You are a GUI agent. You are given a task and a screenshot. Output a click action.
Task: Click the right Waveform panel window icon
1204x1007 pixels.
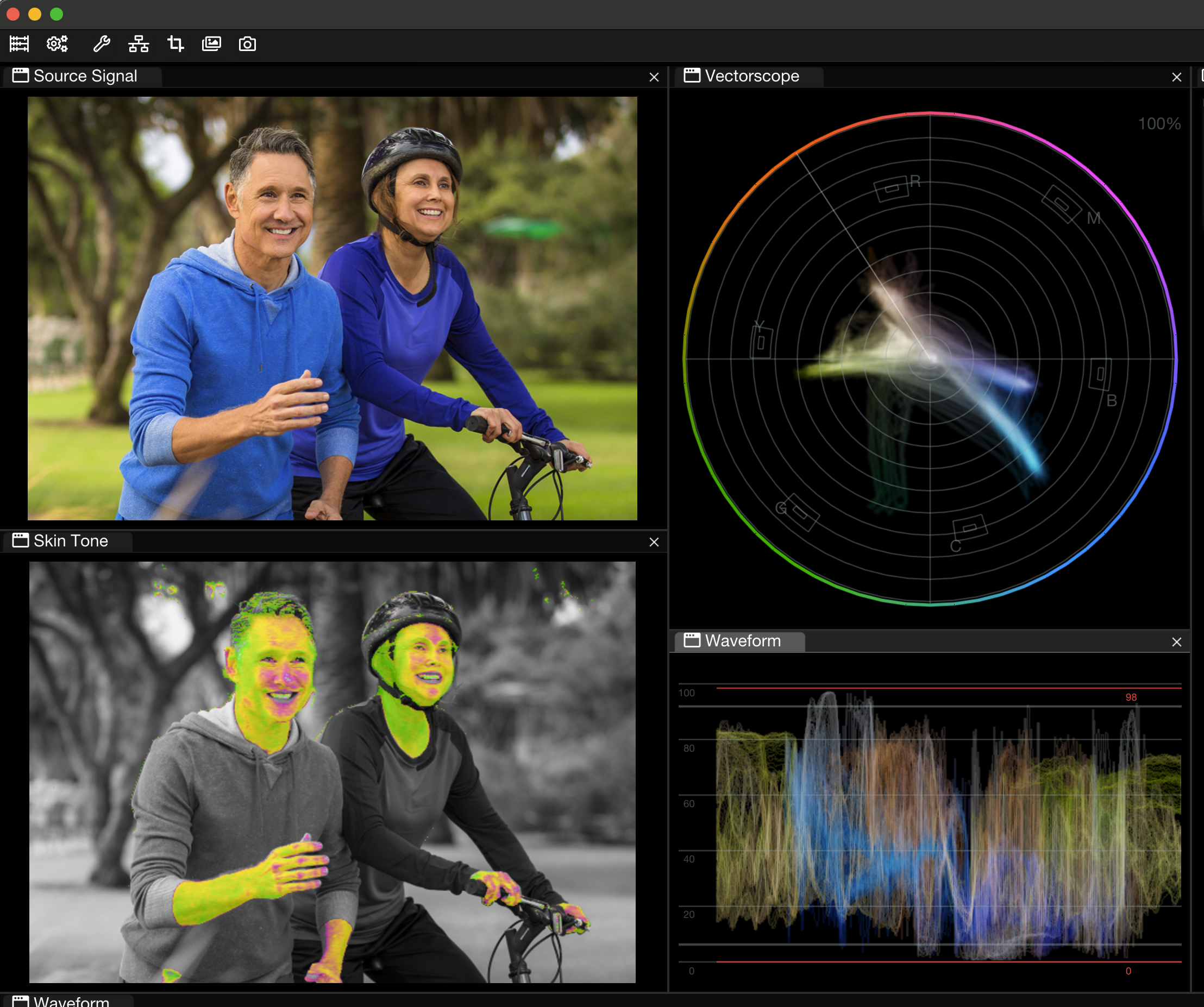692,640
